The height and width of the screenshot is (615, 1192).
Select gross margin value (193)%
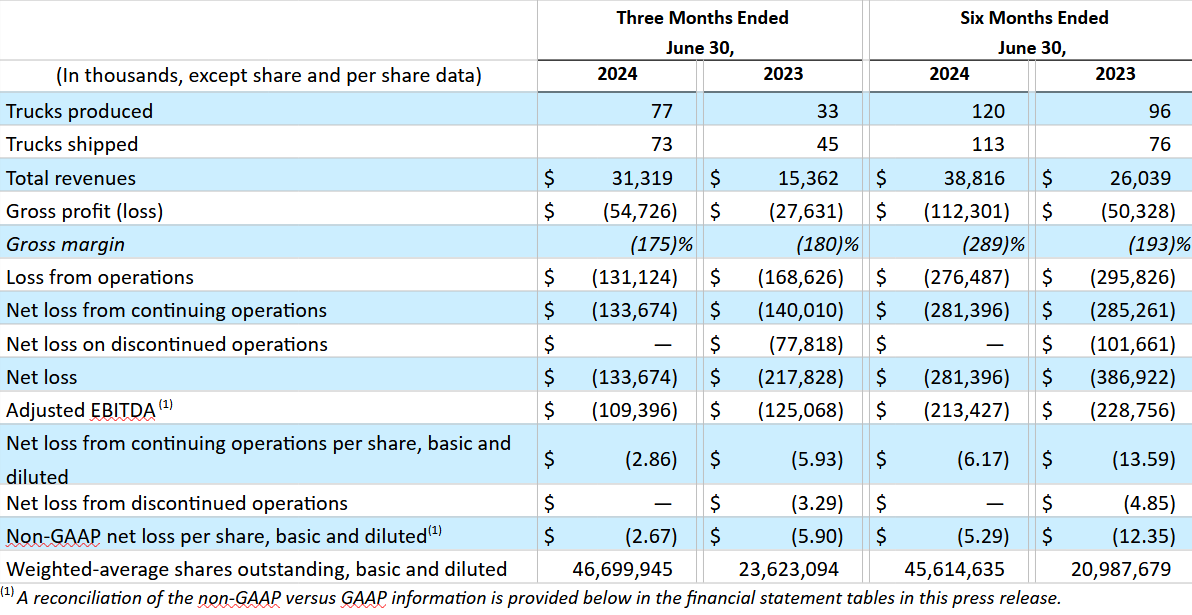click(1160, 245)
